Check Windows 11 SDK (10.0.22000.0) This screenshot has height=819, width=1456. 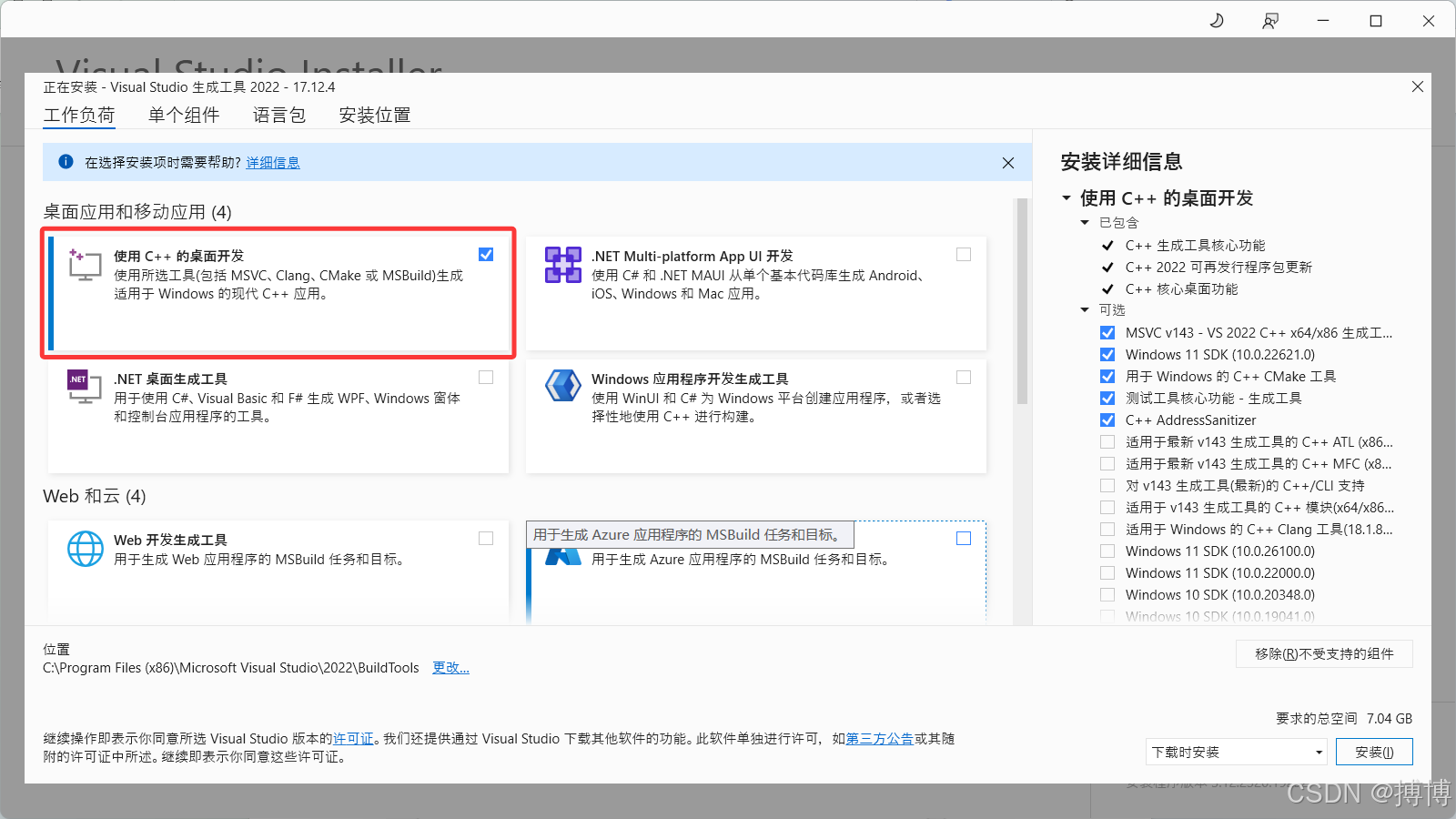[1107, 573]
